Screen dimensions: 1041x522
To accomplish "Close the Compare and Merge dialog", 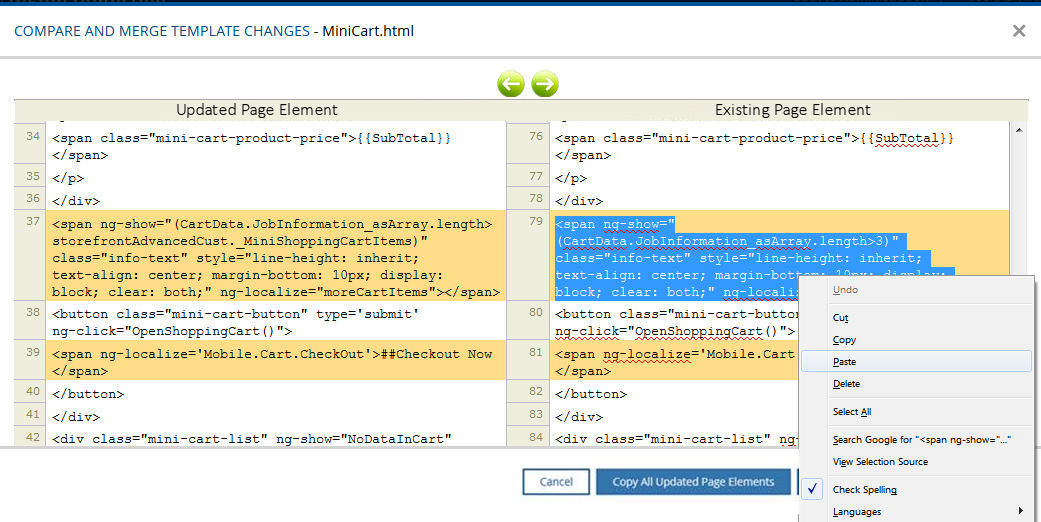I will (x=1018, y=31).
